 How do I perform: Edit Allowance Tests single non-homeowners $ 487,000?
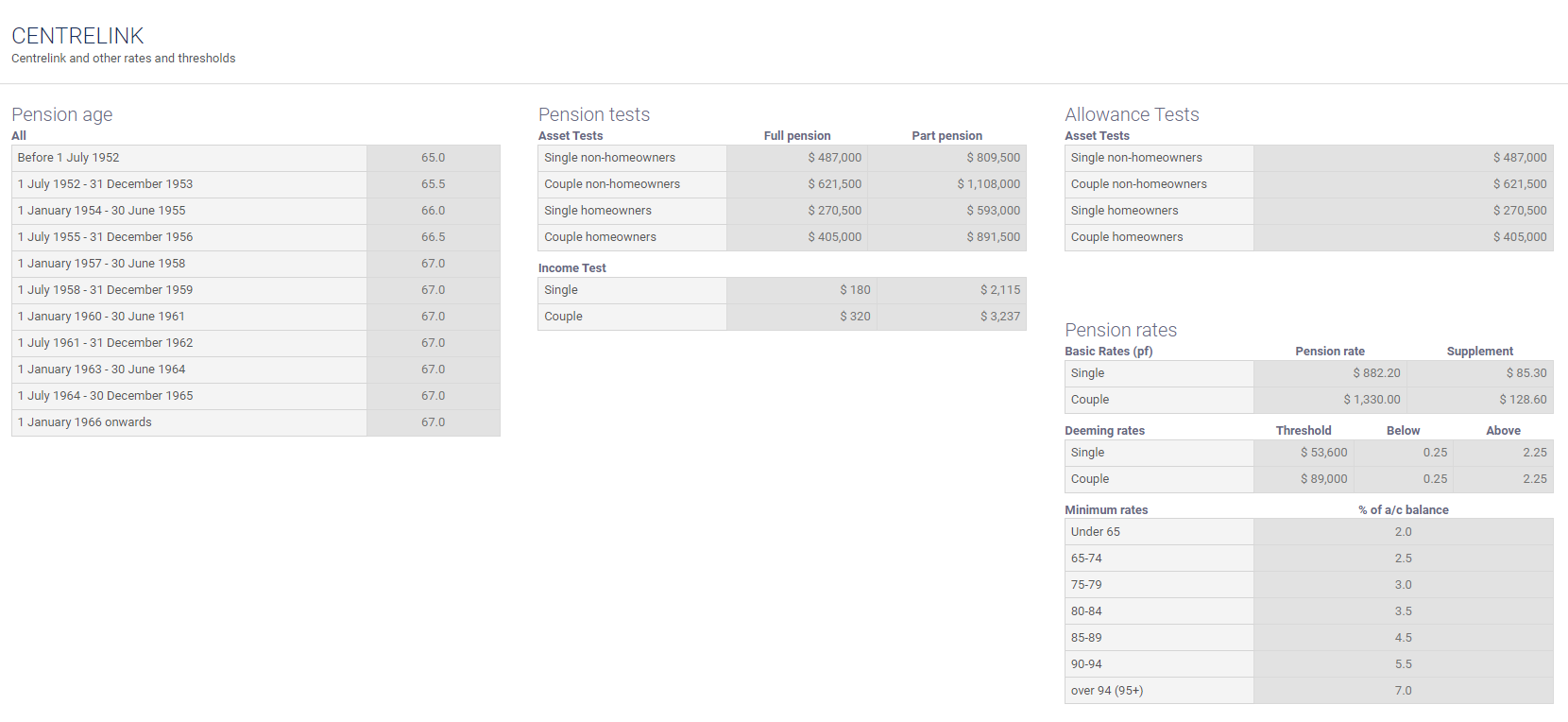click(1404, 158)
